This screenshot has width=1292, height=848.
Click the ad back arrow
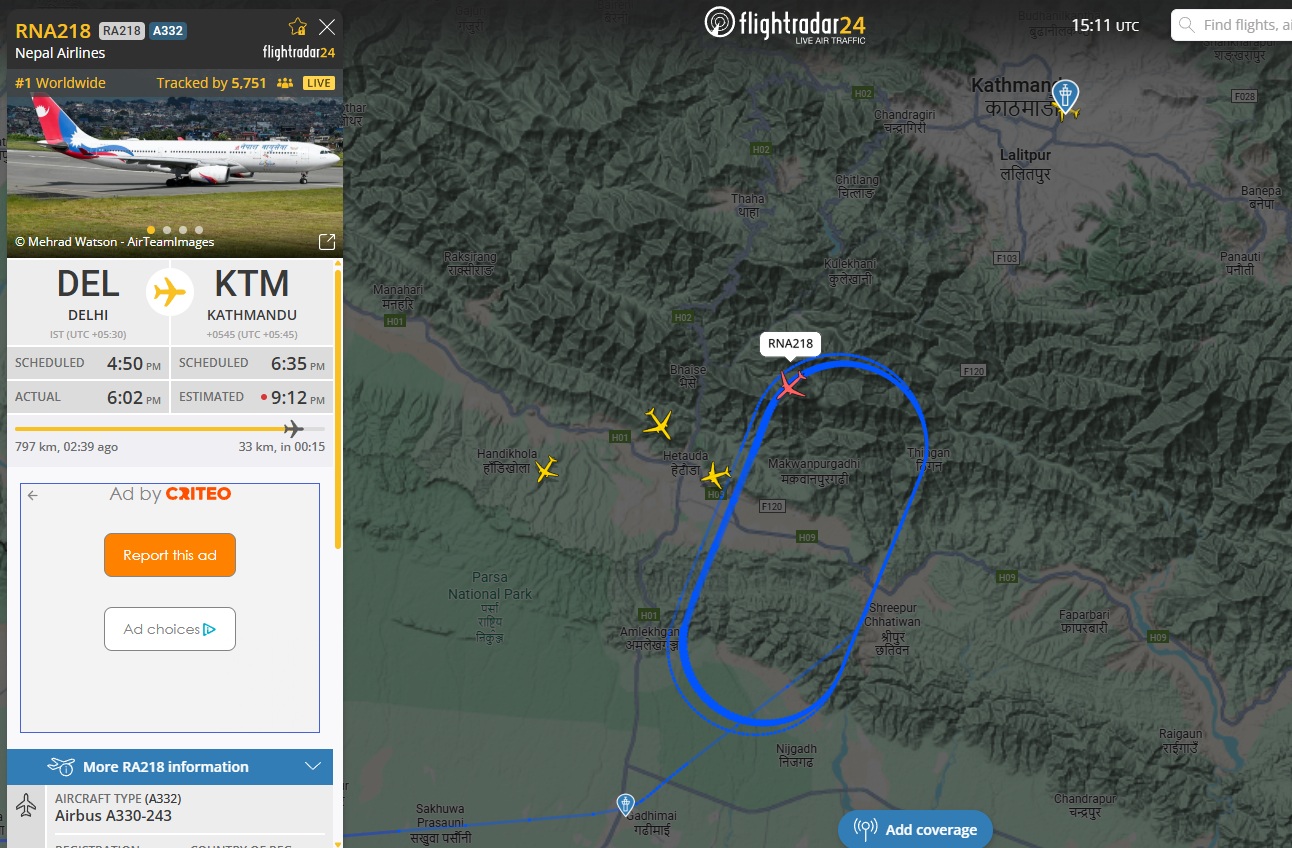tap(33, 495)
